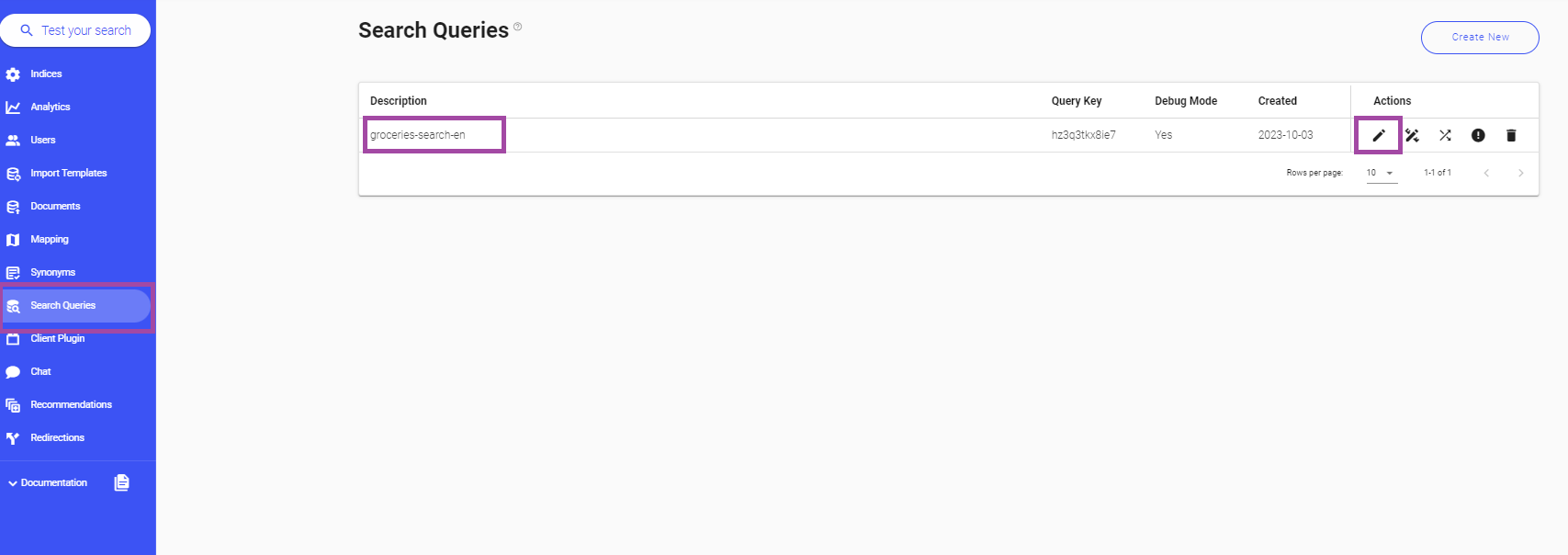Open Redirections from the sidebar
Viewport: 1568px width, 555px height.
click(x=57, y=437)
